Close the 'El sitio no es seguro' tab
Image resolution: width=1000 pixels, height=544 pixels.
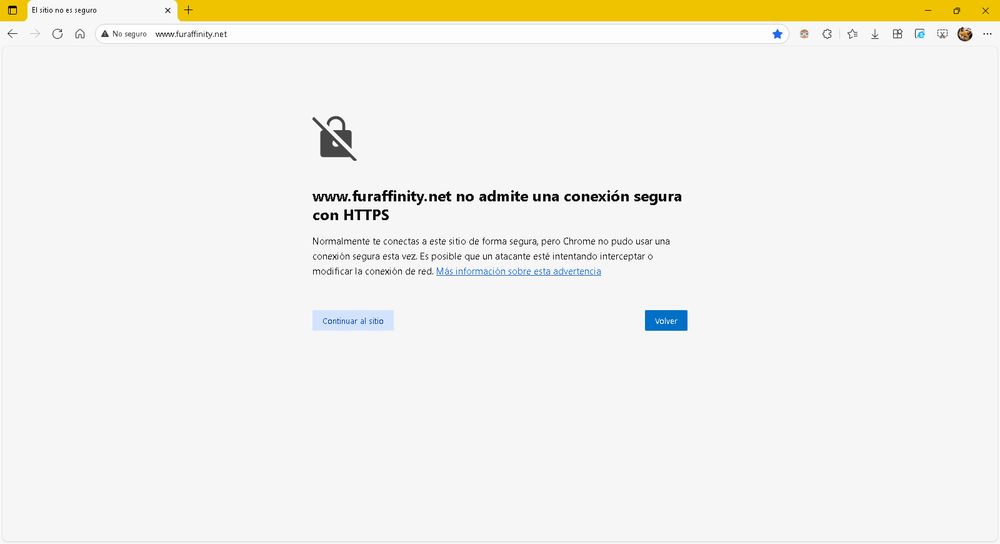point(168,10)
